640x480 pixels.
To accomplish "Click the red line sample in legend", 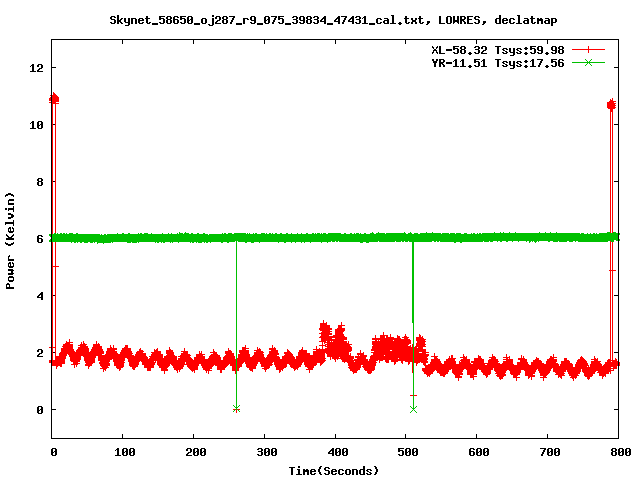I will point(588,50).
